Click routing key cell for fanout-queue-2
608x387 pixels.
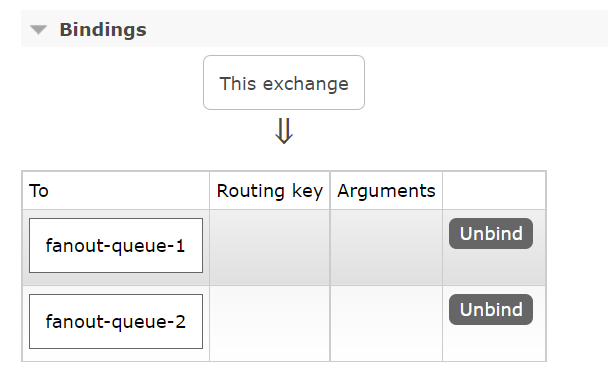(270, 324)
